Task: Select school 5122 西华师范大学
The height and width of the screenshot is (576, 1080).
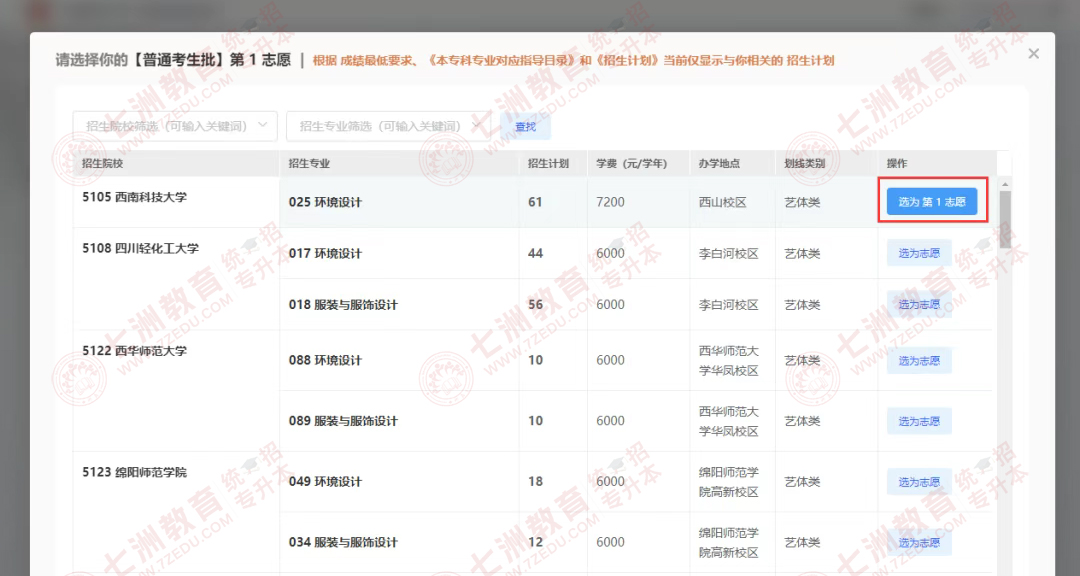Action: 134,351
